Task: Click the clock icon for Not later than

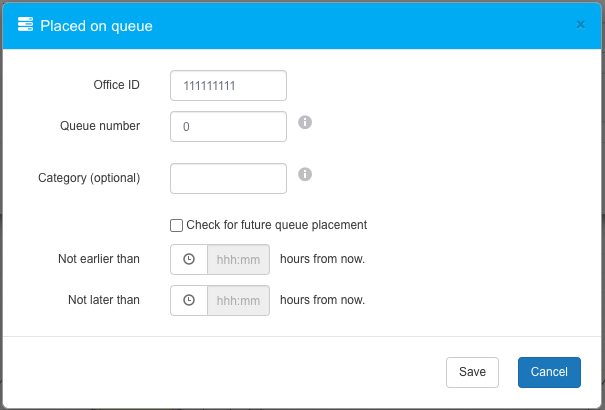Action: pos(189,300)
